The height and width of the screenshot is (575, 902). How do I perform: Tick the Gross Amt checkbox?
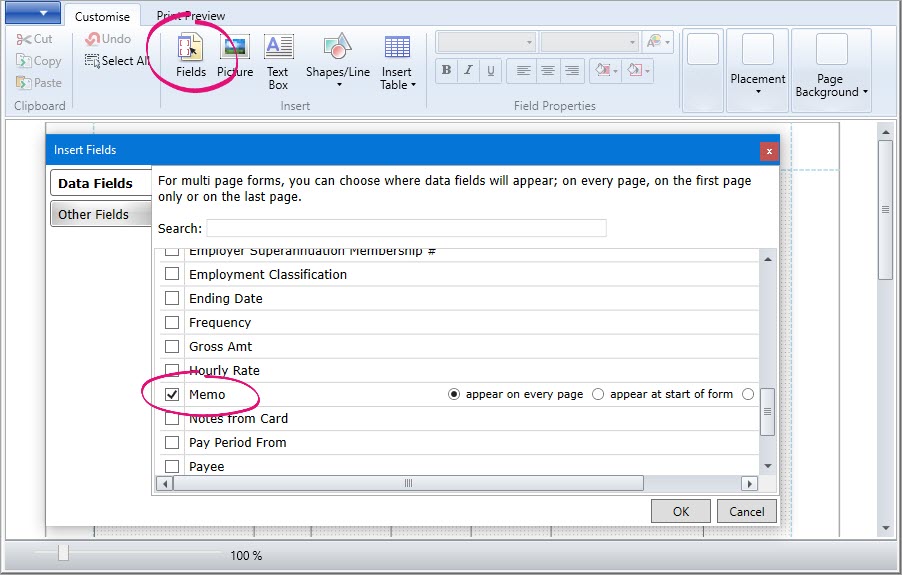coord(172,346)
